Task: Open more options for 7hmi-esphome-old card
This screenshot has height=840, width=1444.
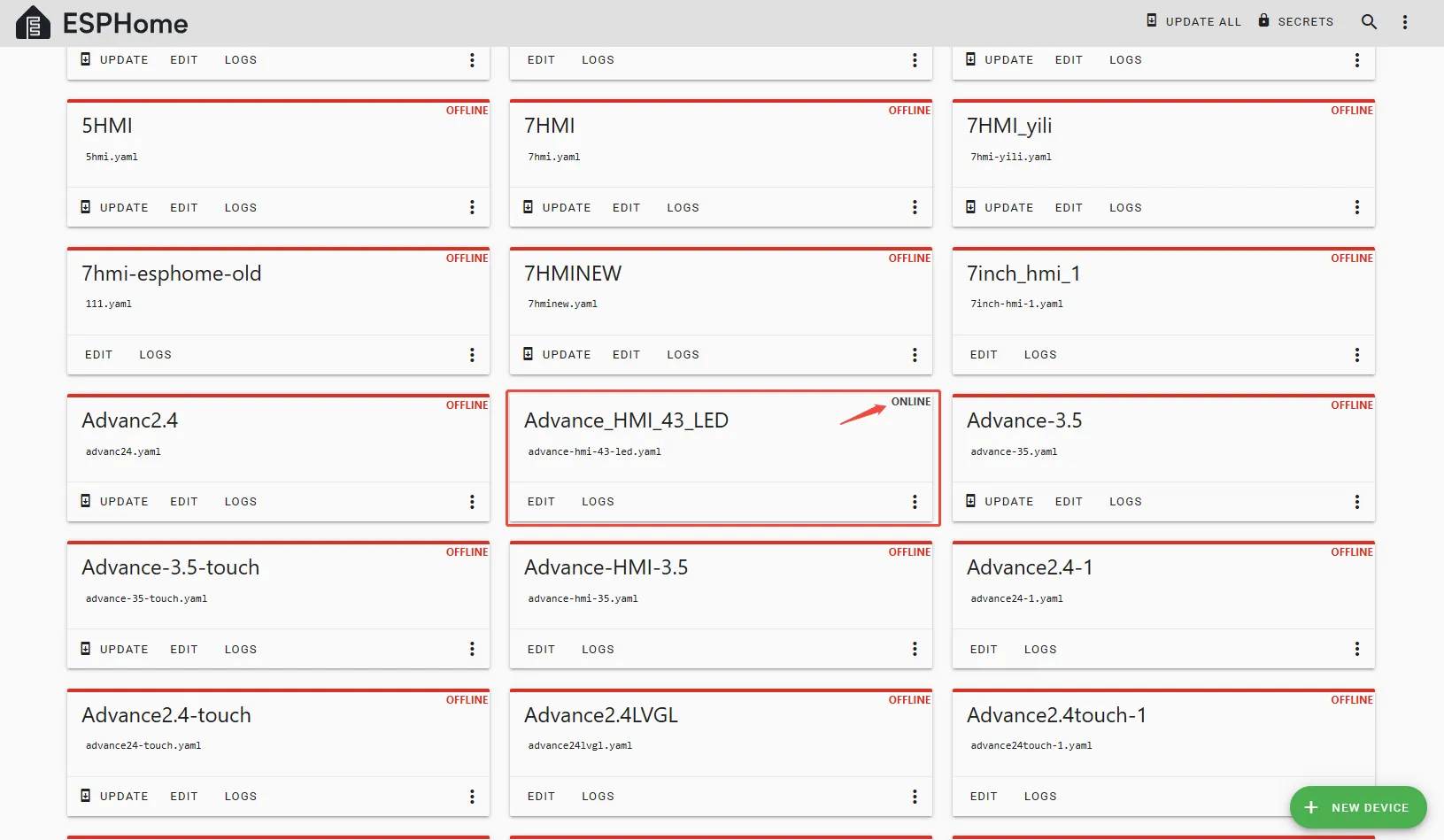Action: coord(472,355)
